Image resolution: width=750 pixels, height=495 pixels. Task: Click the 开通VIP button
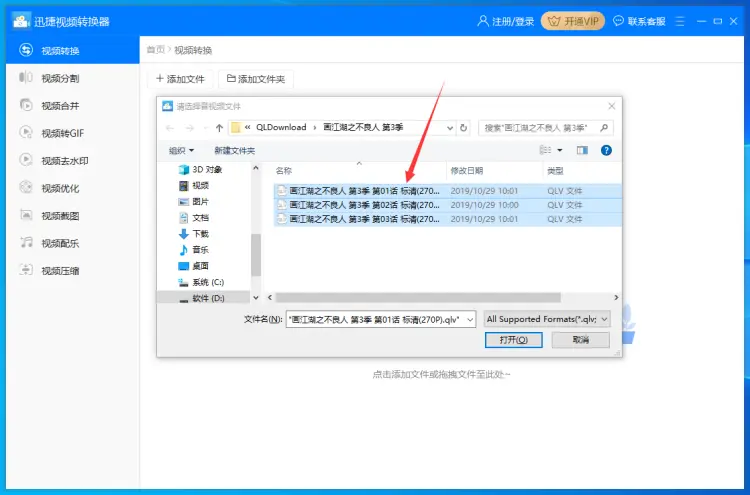tap(573, 22)
